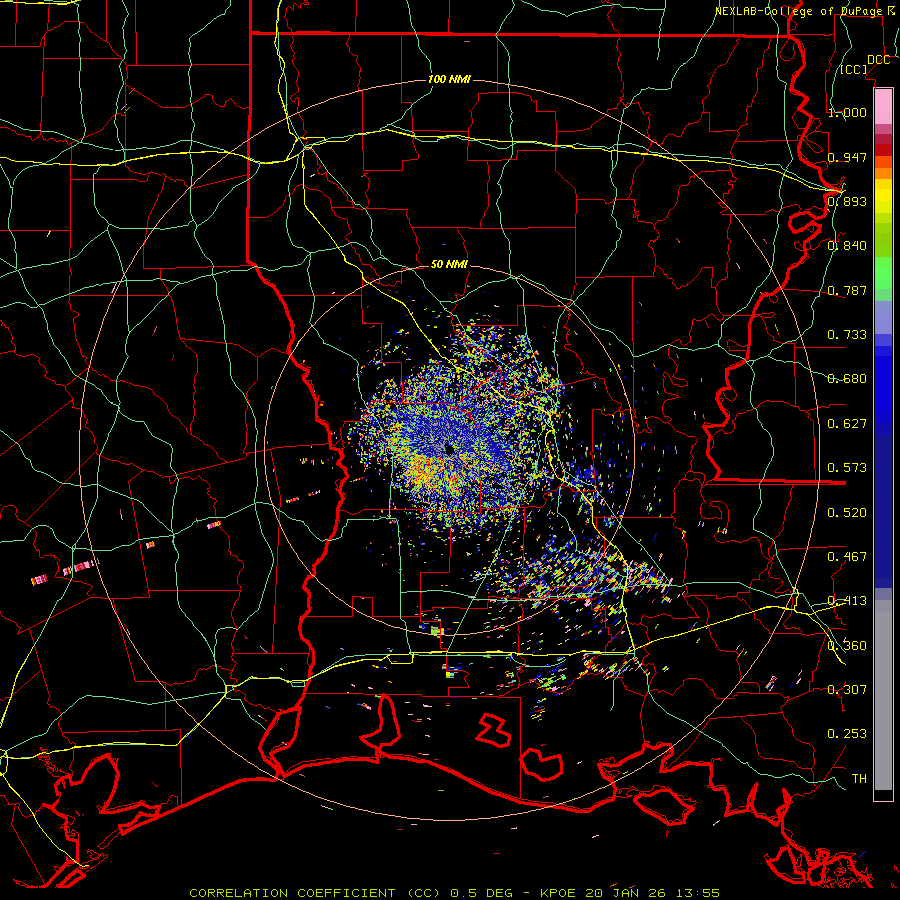This screenshot has height=900, width=900.
Task: Click the 0.253 scale value
Action: point(847,734)
